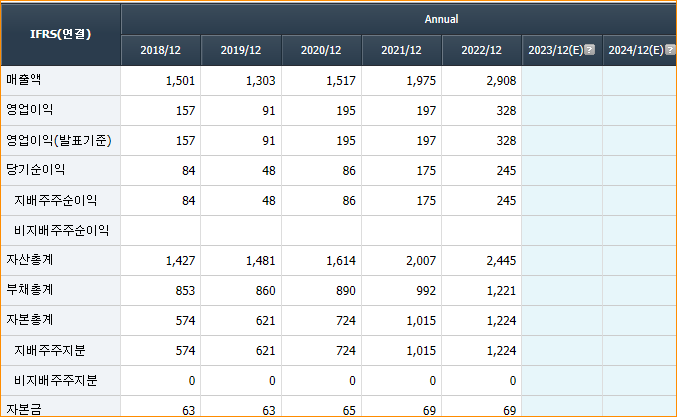Click the 영업이익(발표기준) row label
Screen dimensions: 677x417
coord(59,140)
